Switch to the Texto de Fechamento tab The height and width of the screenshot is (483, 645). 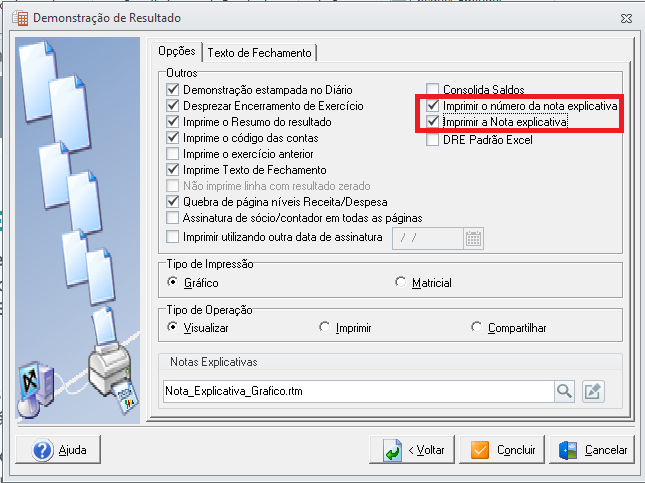[260, 53]
